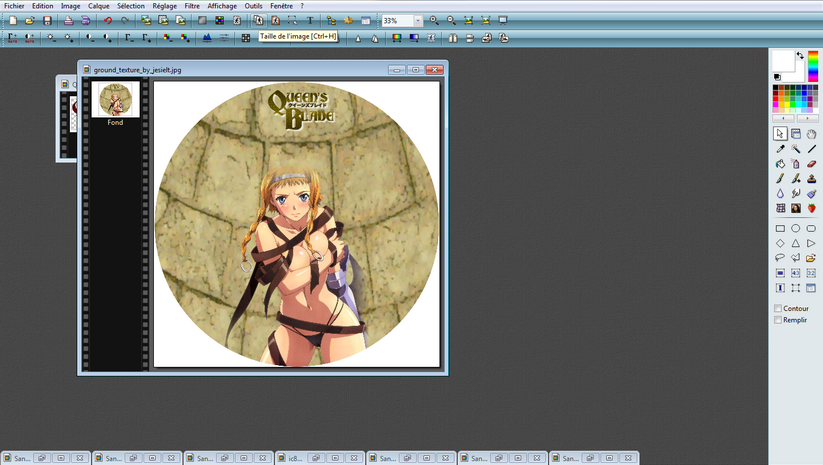Click the Full screen monitor icon
This screenshot has height=465, width=823.
tap(503, 20)
